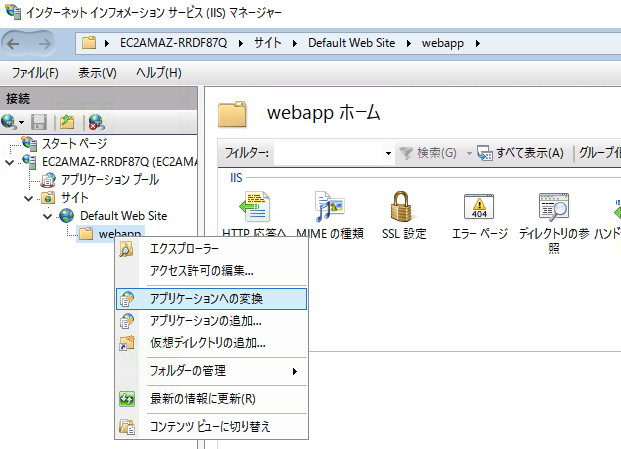Viewport: 621px width, 449px height.
Task: Choose エクスプローラー from context menu
Action: (211, 249)
